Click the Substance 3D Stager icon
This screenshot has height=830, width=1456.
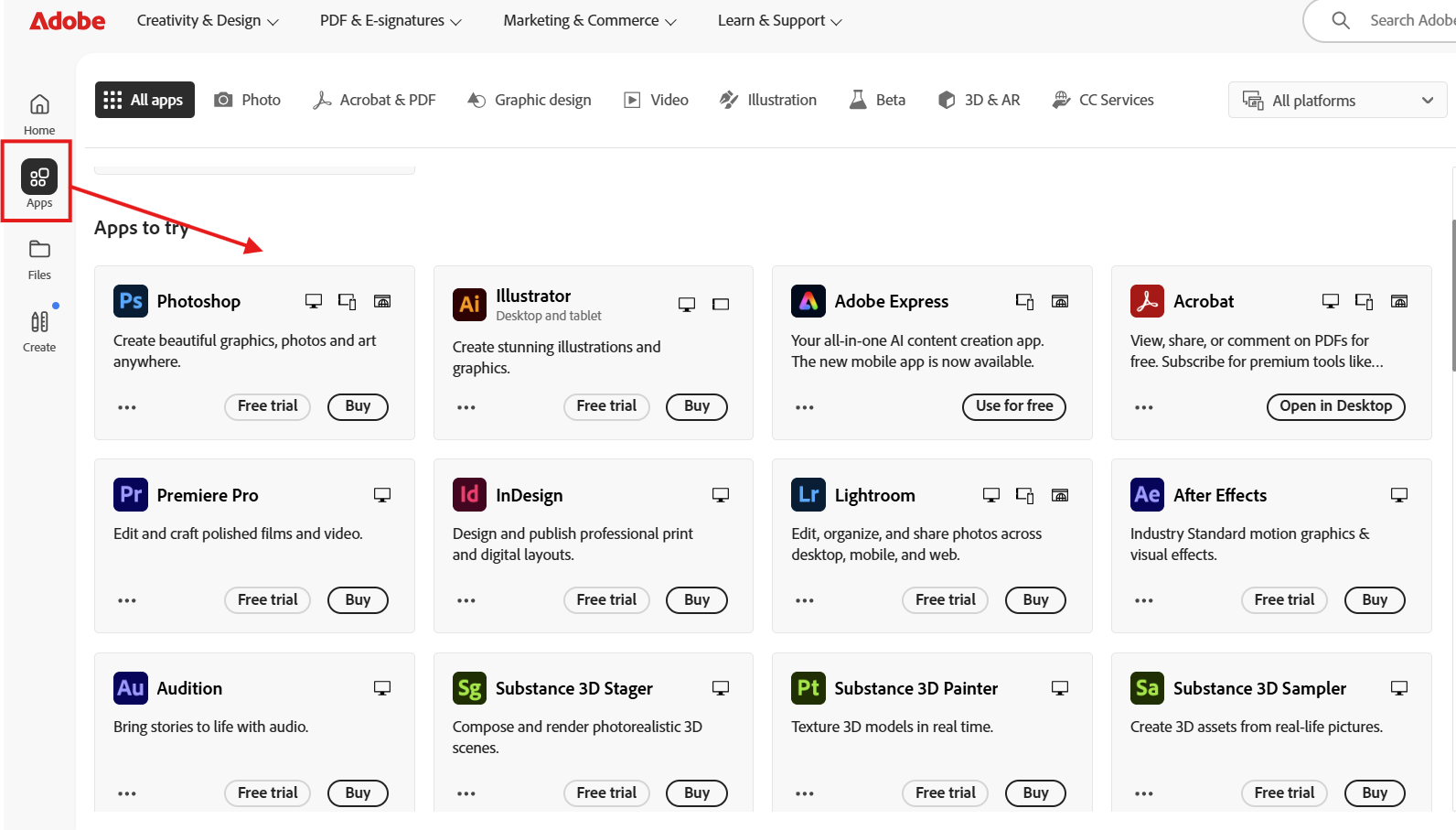pyautogui.click(x=470, y=688)
